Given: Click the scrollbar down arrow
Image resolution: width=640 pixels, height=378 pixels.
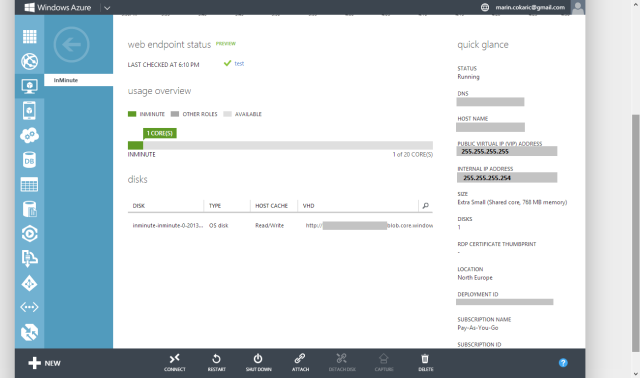Looking at the screenshot, I should (x=636, y=373).
